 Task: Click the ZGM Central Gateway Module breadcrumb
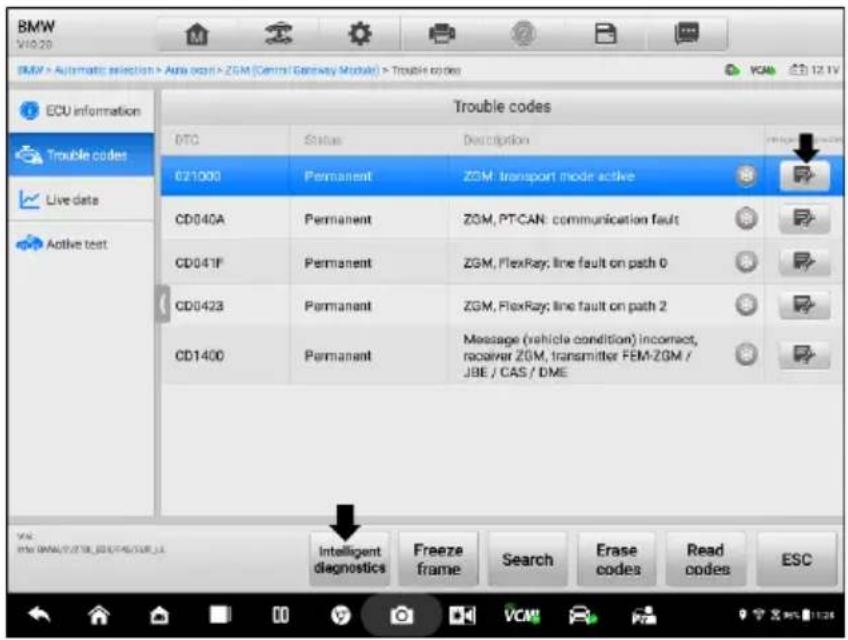[302, 70]
